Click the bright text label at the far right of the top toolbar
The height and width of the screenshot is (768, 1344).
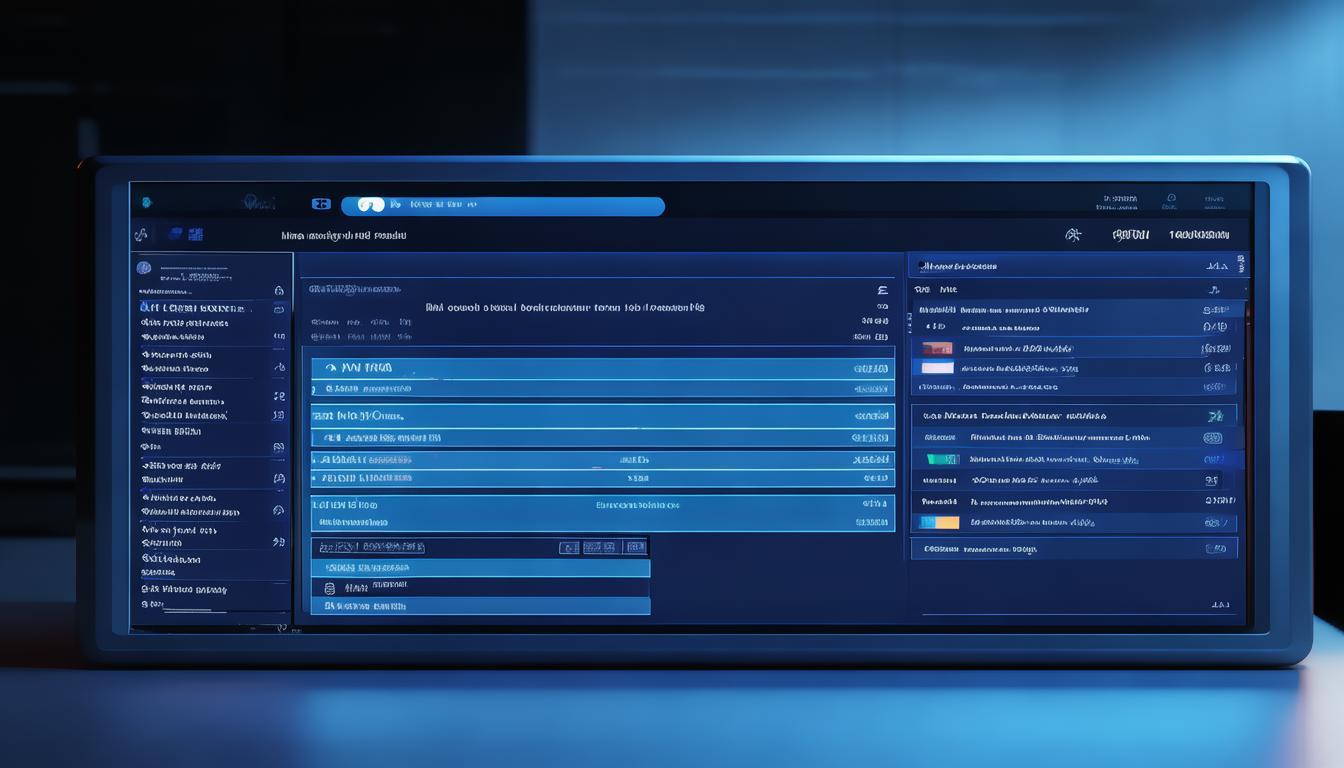(x=1198, y=235)
